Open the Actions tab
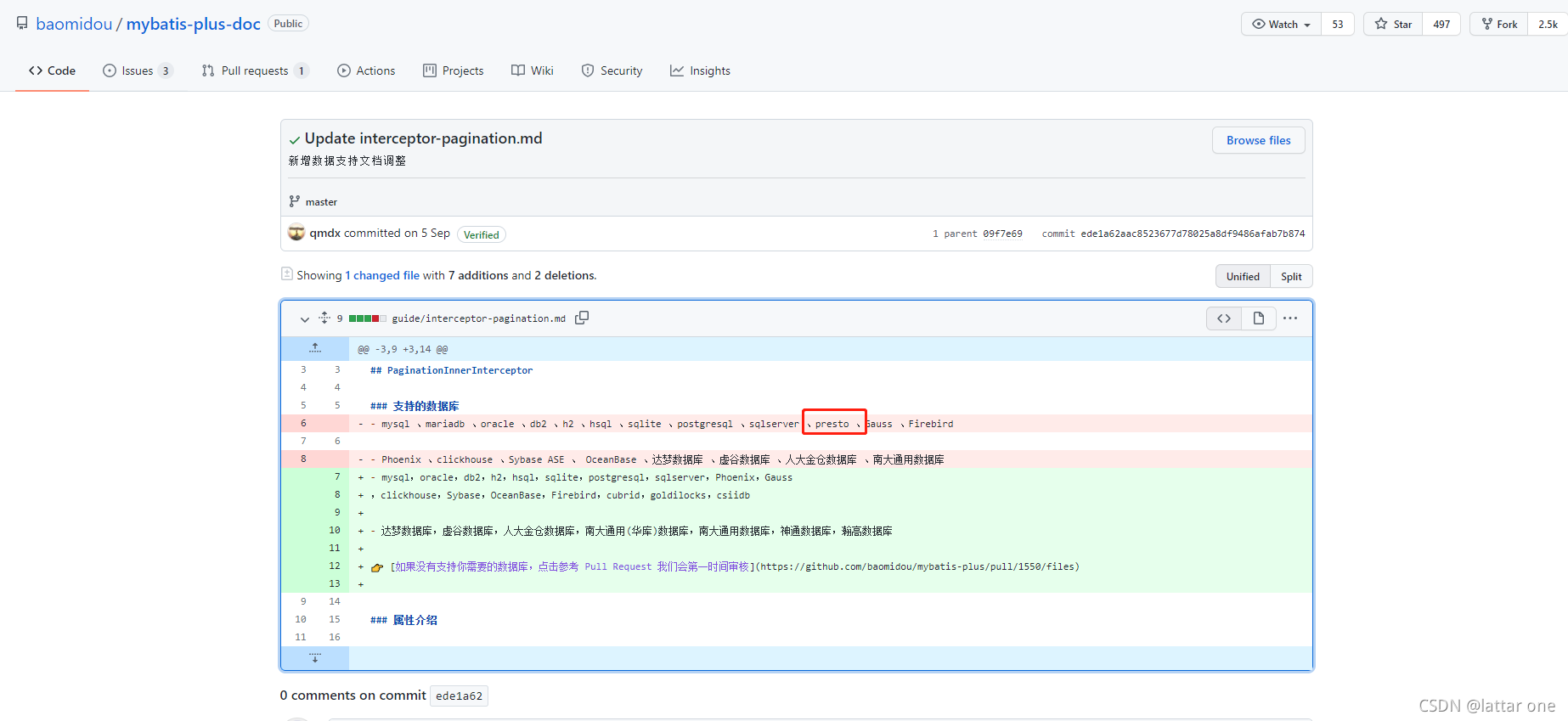The image size is (1568, 721). click(x=366, y=70)
